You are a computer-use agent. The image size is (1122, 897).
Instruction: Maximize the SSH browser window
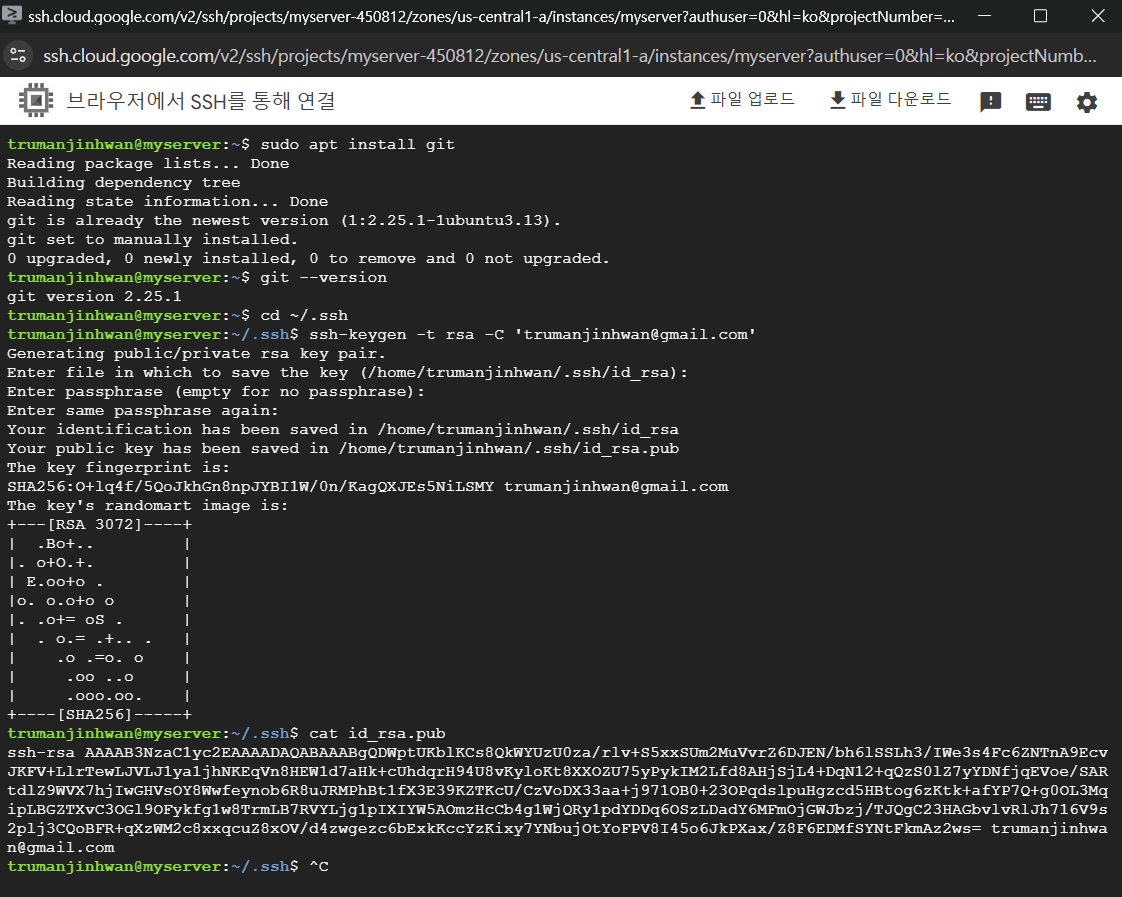pos(1040,16)
